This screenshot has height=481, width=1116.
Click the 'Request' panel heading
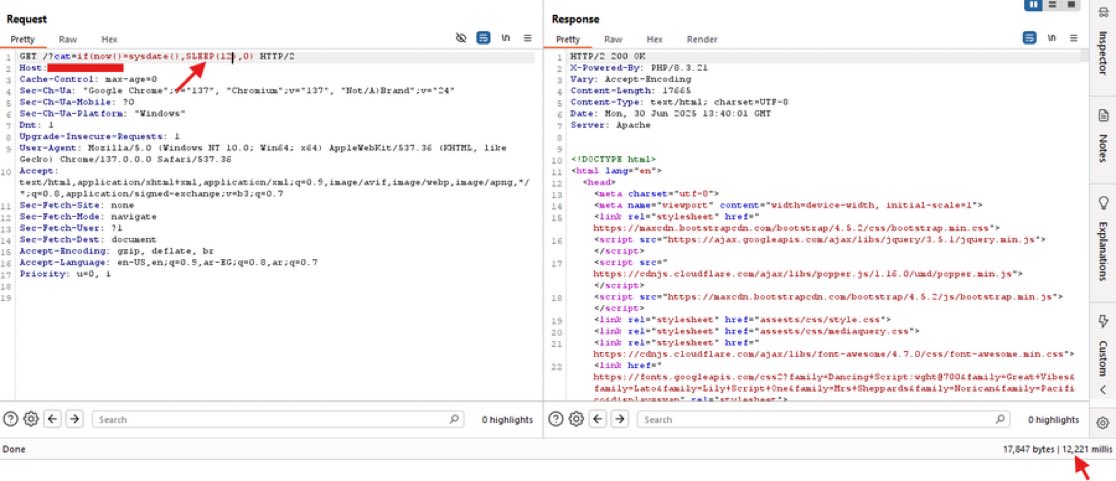26,19
